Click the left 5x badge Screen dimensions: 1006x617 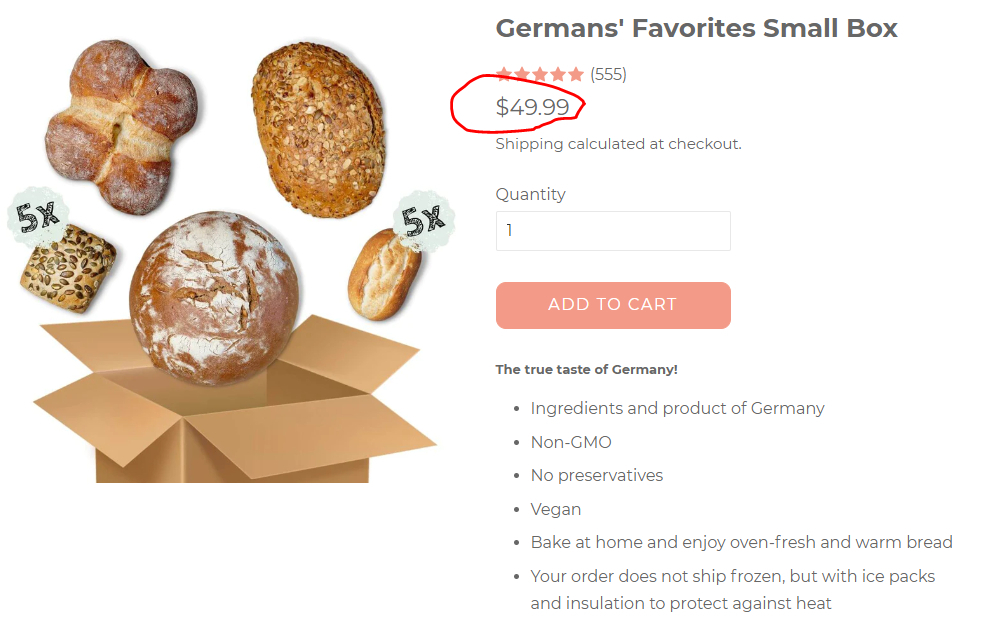(38, 216)
